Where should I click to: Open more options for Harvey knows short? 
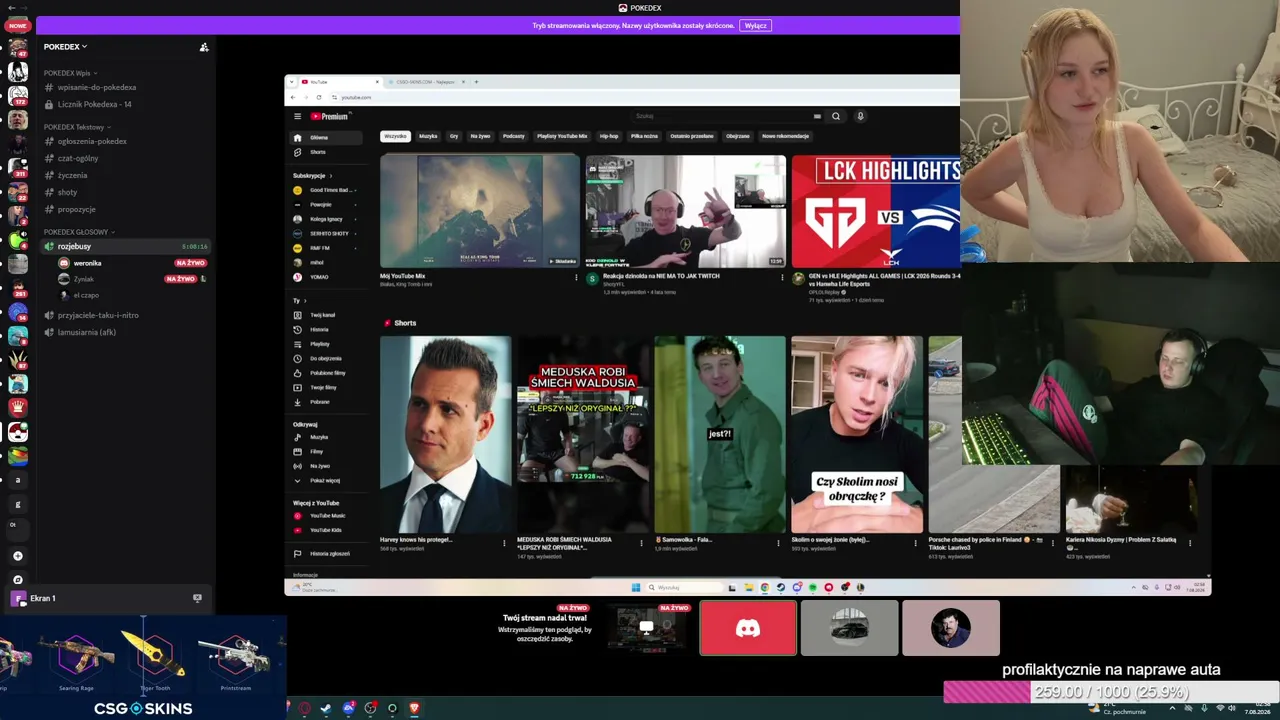(504, 543)
